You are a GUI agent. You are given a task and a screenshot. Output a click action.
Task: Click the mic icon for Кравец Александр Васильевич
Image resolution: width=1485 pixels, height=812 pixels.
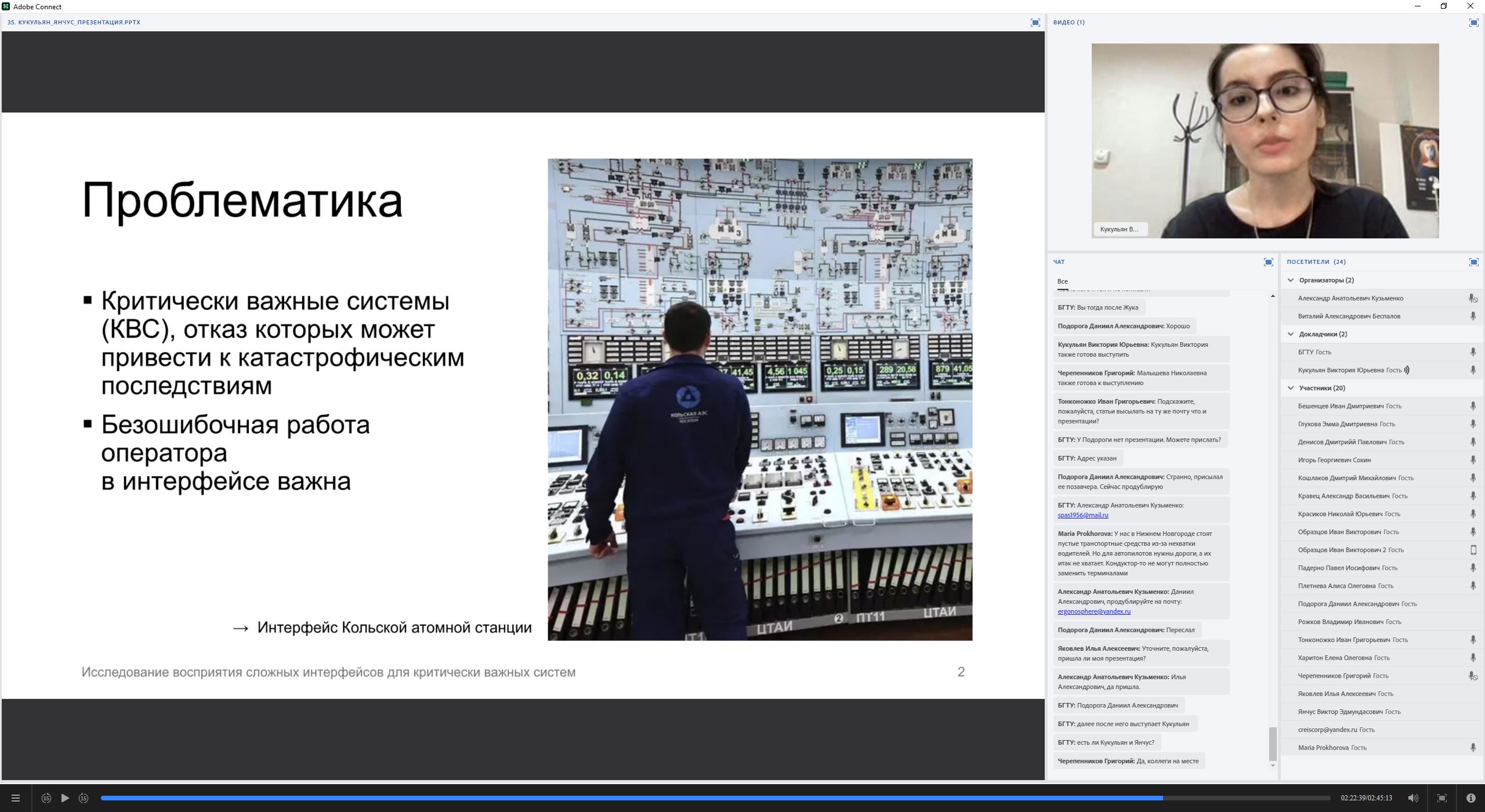point(1473,496)
